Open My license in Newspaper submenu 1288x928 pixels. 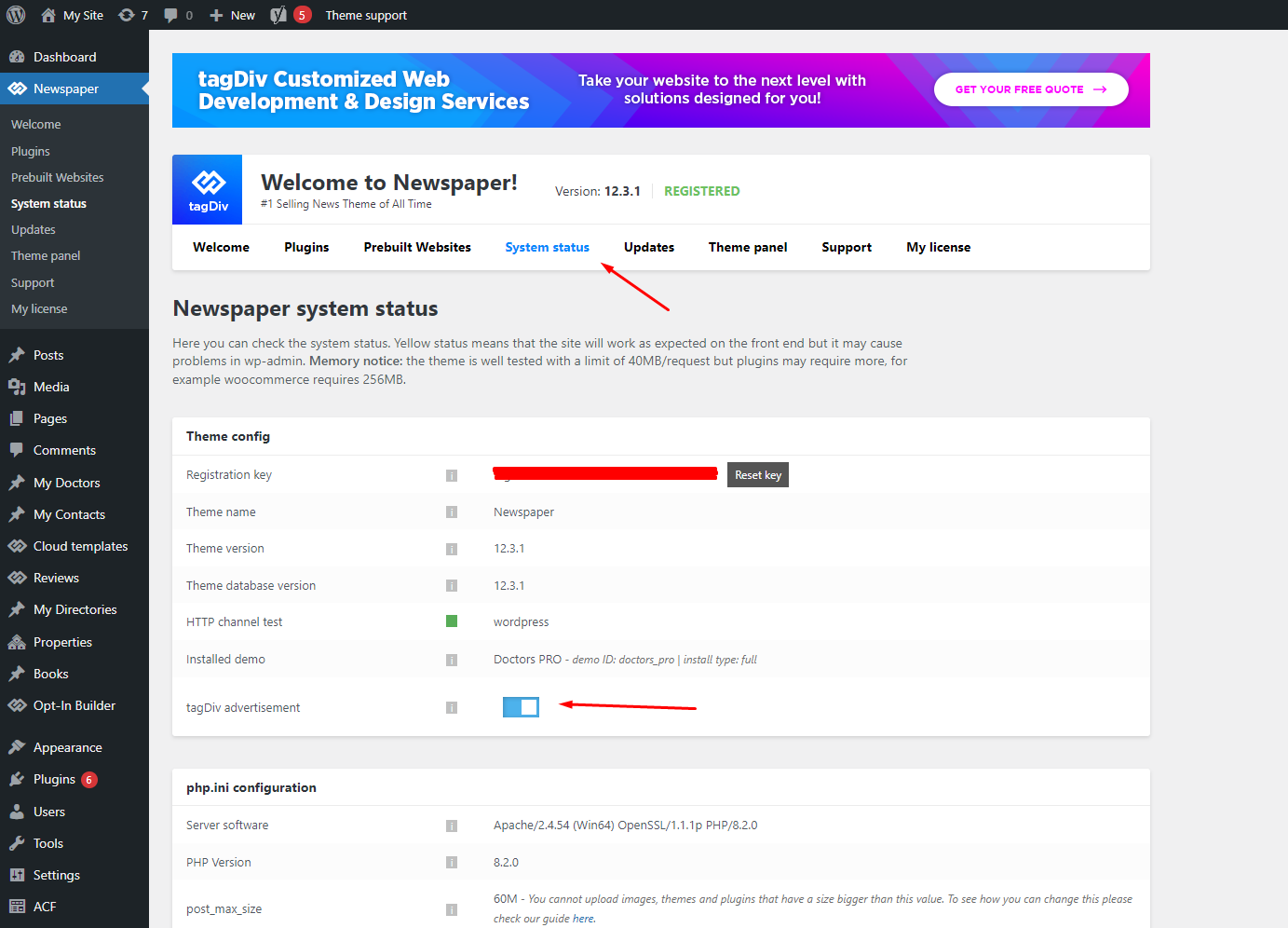tap(39, 308)
